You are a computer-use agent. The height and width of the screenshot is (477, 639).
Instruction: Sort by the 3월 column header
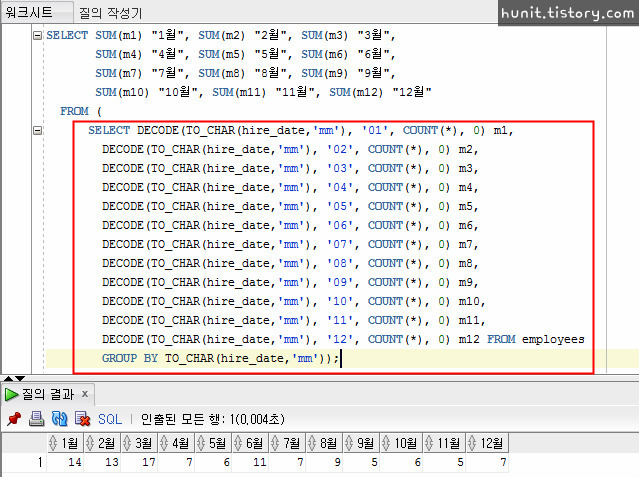pos(139,443)
